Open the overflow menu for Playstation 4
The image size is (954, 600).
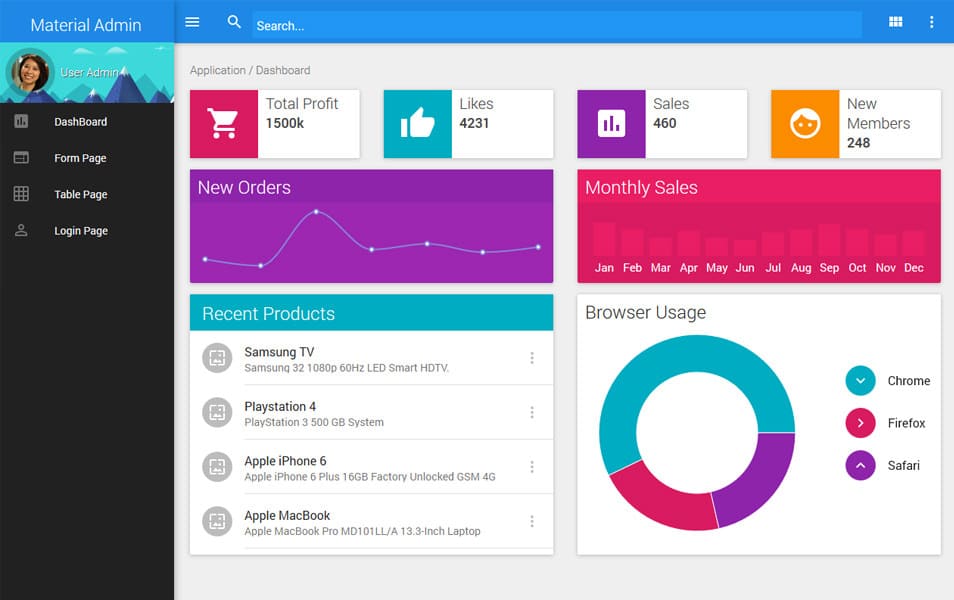click(532, 412)
